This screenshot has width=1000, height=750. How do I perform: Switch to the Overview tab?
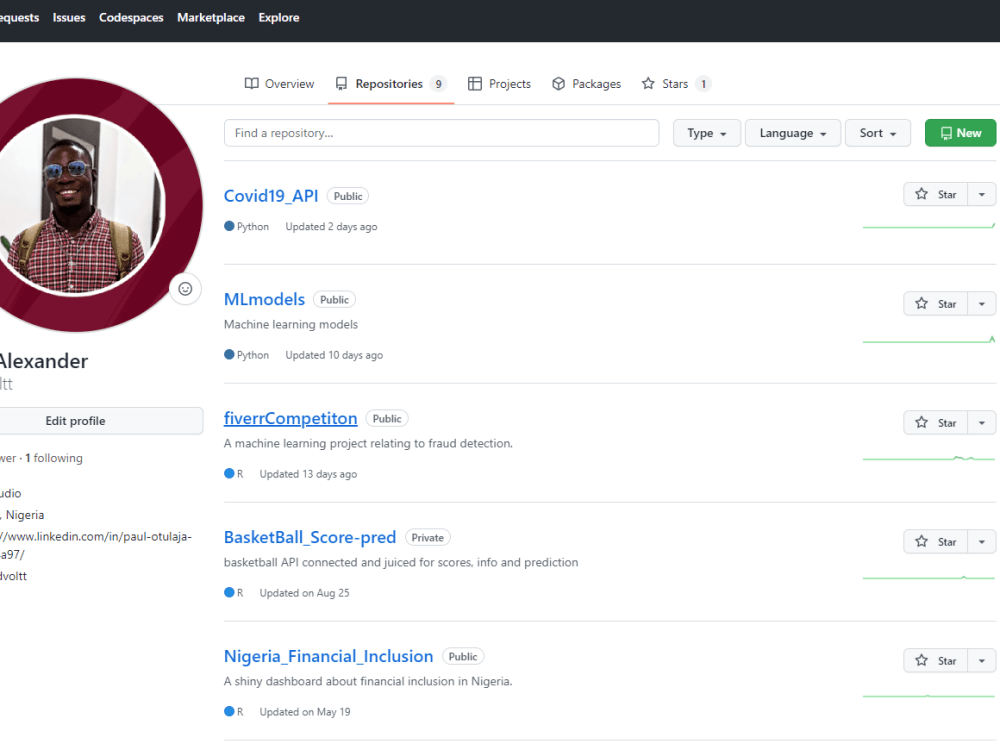tap(279, 84)
